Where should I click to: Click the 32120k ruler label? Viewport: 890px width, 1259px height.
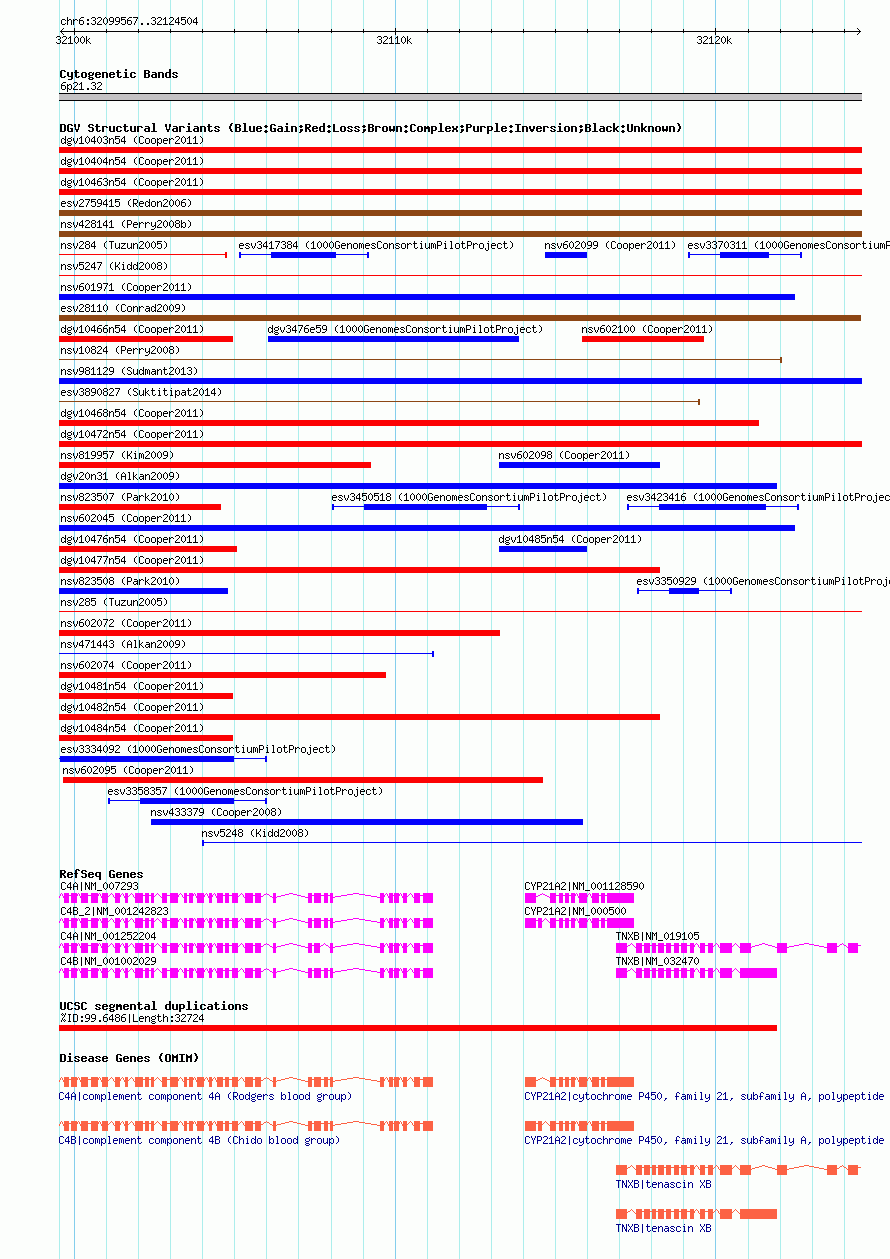(714, 40)
